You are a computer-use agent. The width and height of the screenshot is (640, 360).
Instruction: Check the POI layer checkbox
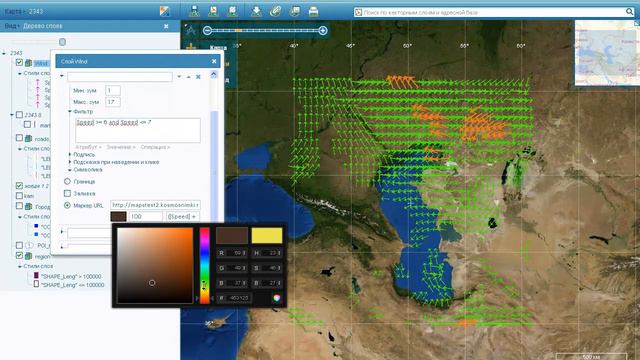click(x=19, y=245)
